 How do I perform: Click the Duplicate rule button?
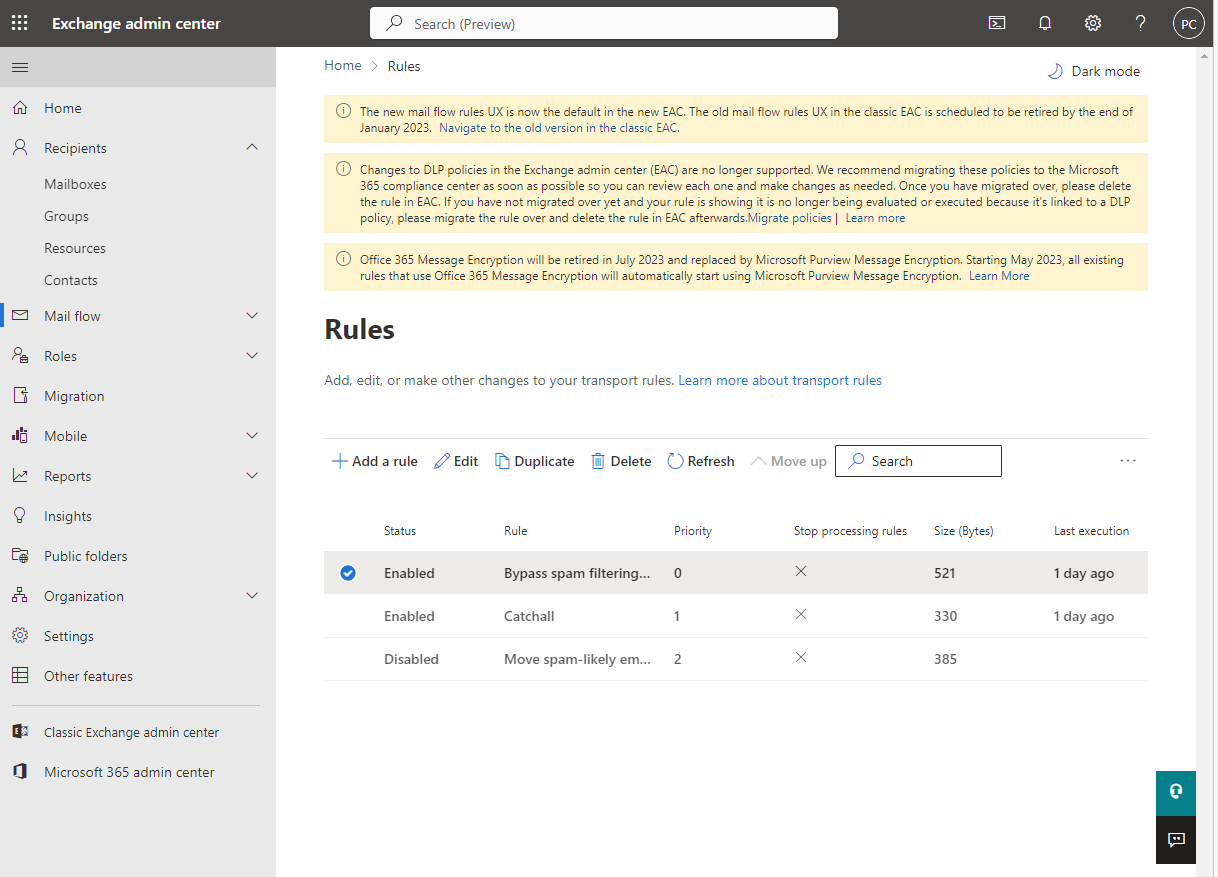(535, 461)
